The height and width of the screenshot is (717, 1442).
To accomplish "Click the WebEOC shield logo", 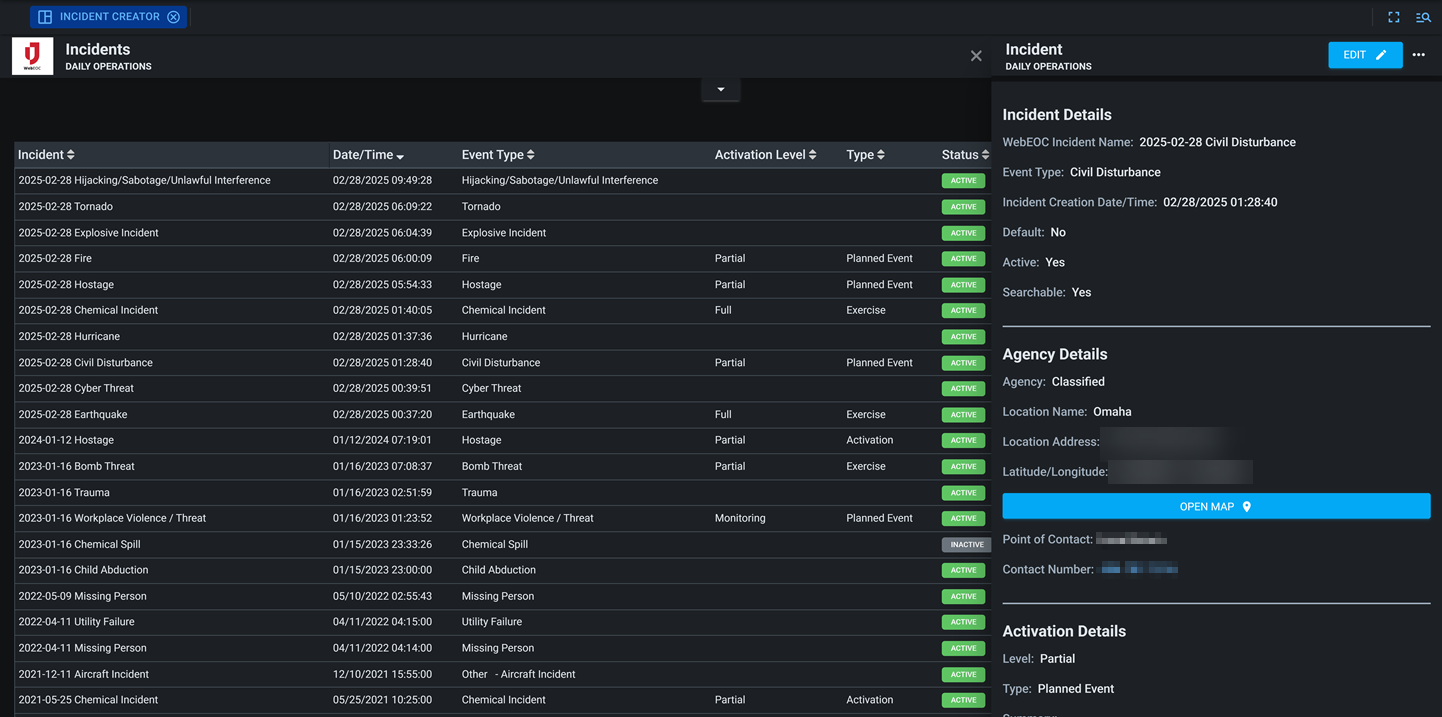I will [31, 56].
